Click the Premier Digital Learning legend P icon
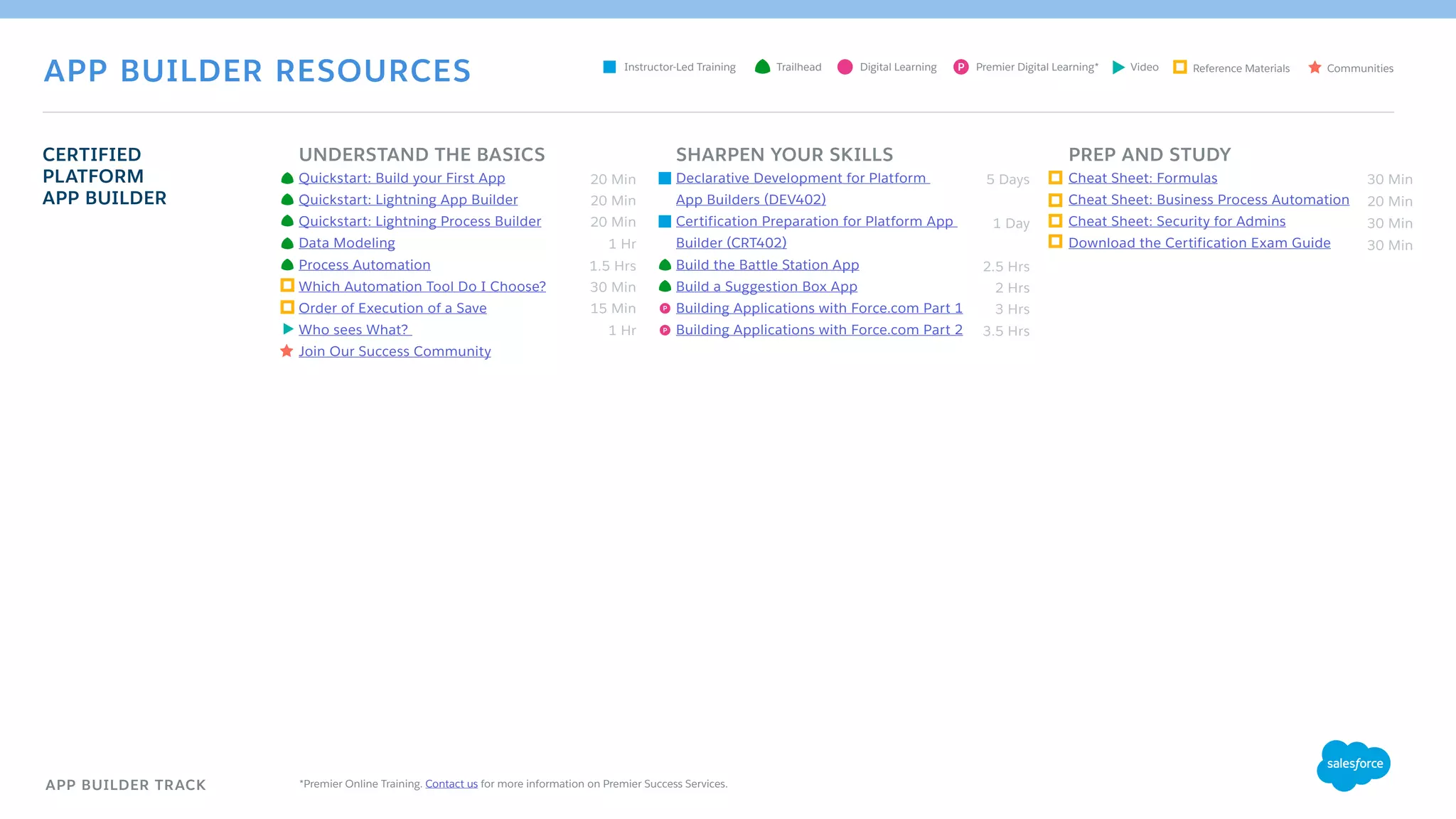Image resolution: width=1456 pixels, height=819 pixels. tap(960, 67)
